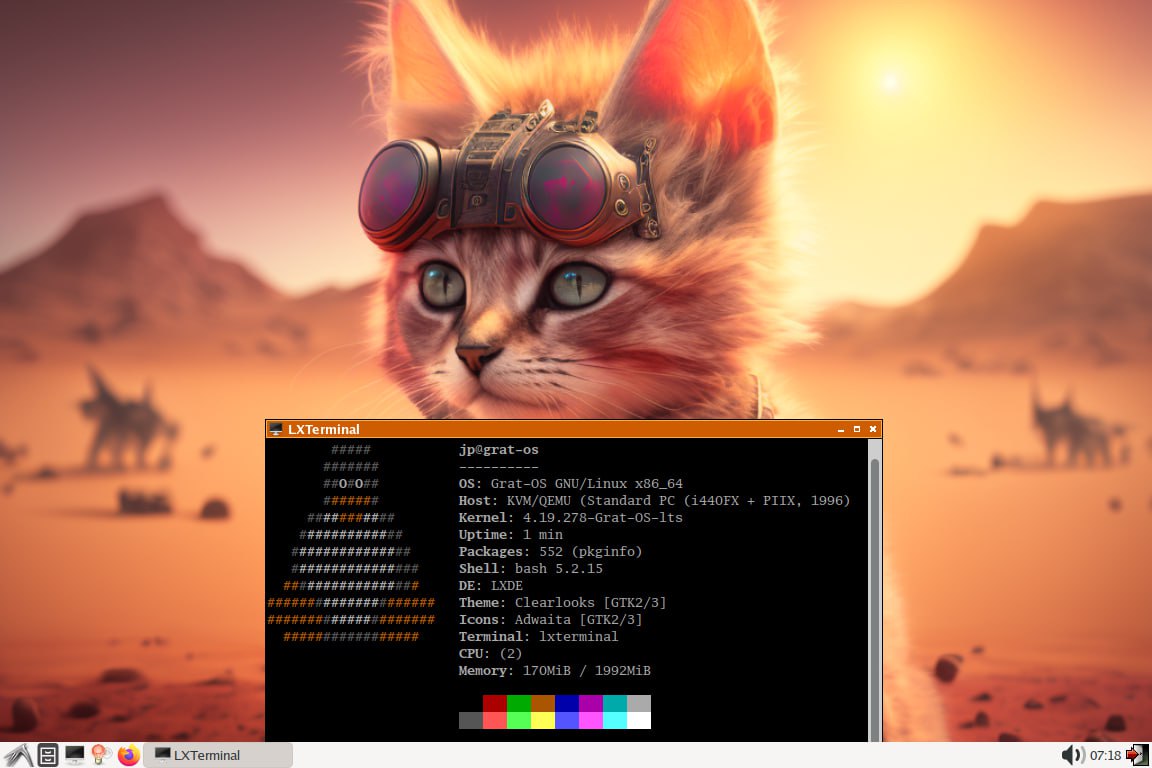Open the volume control speaker icon

[x=1072, y=755]
